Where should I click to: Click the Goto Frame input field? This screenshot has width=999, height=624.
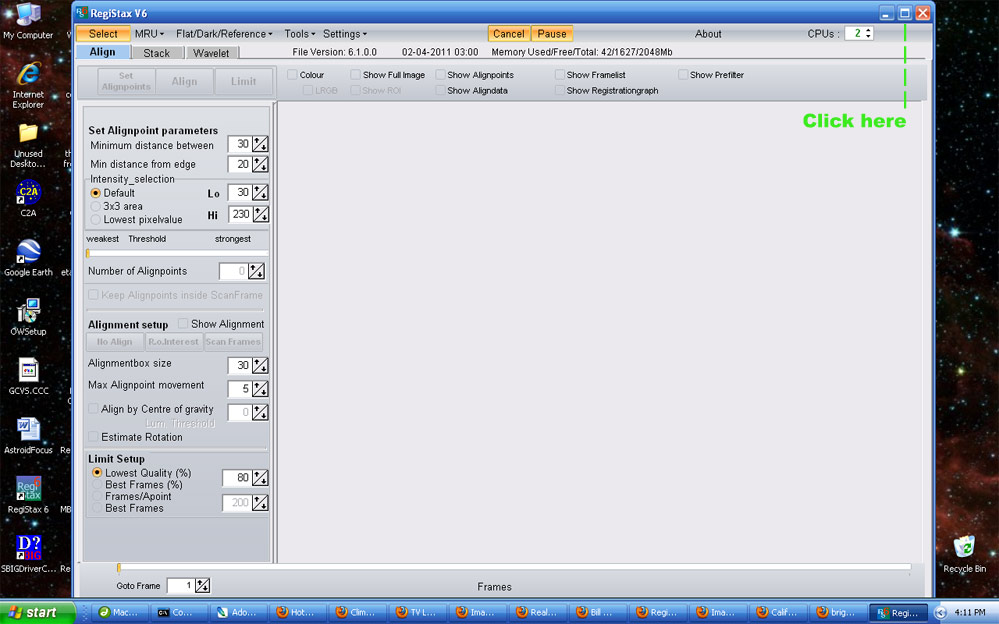coord(180,585)
